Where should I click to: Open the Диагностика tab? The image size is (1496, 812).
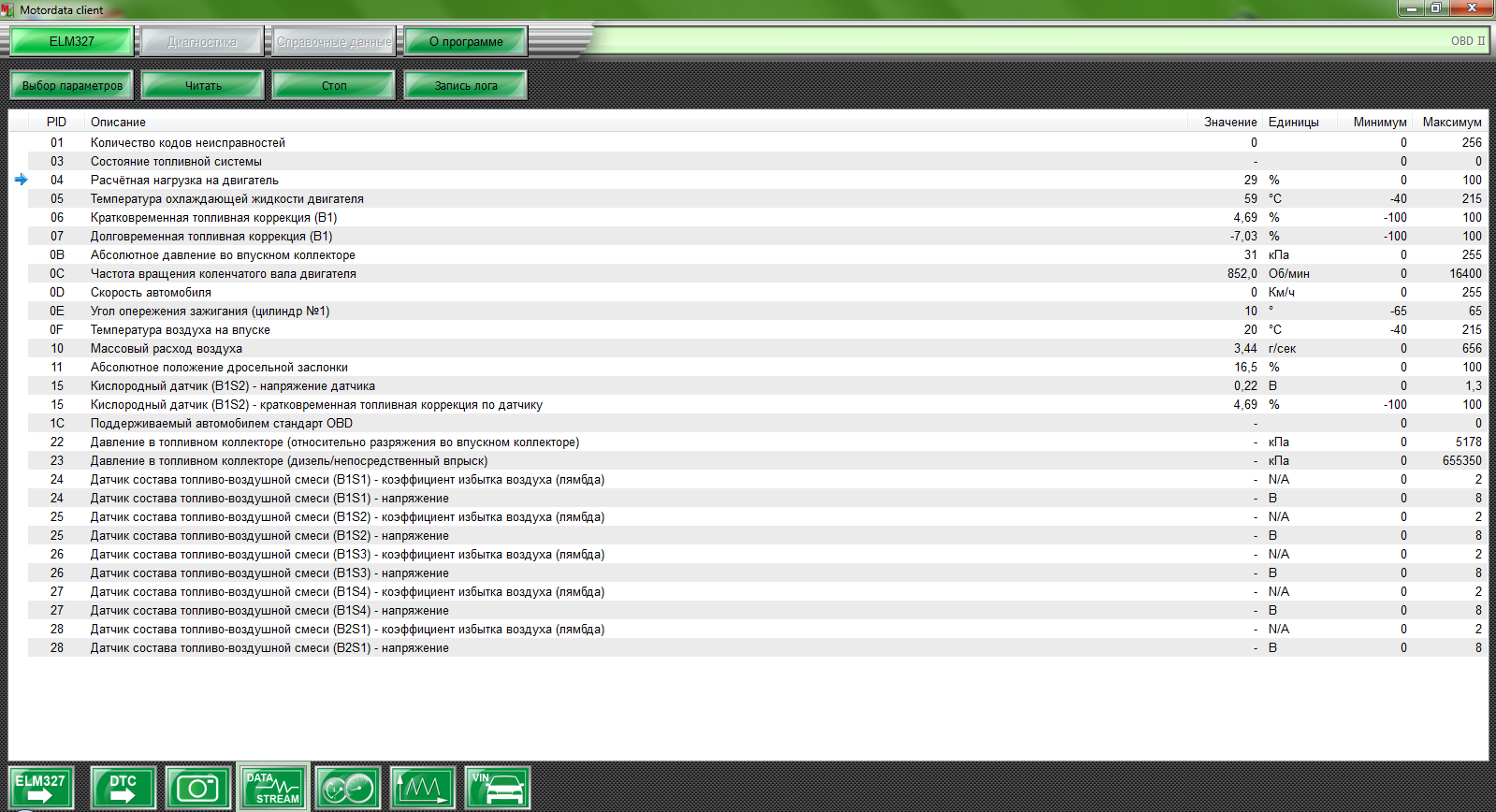coord(202,41)
